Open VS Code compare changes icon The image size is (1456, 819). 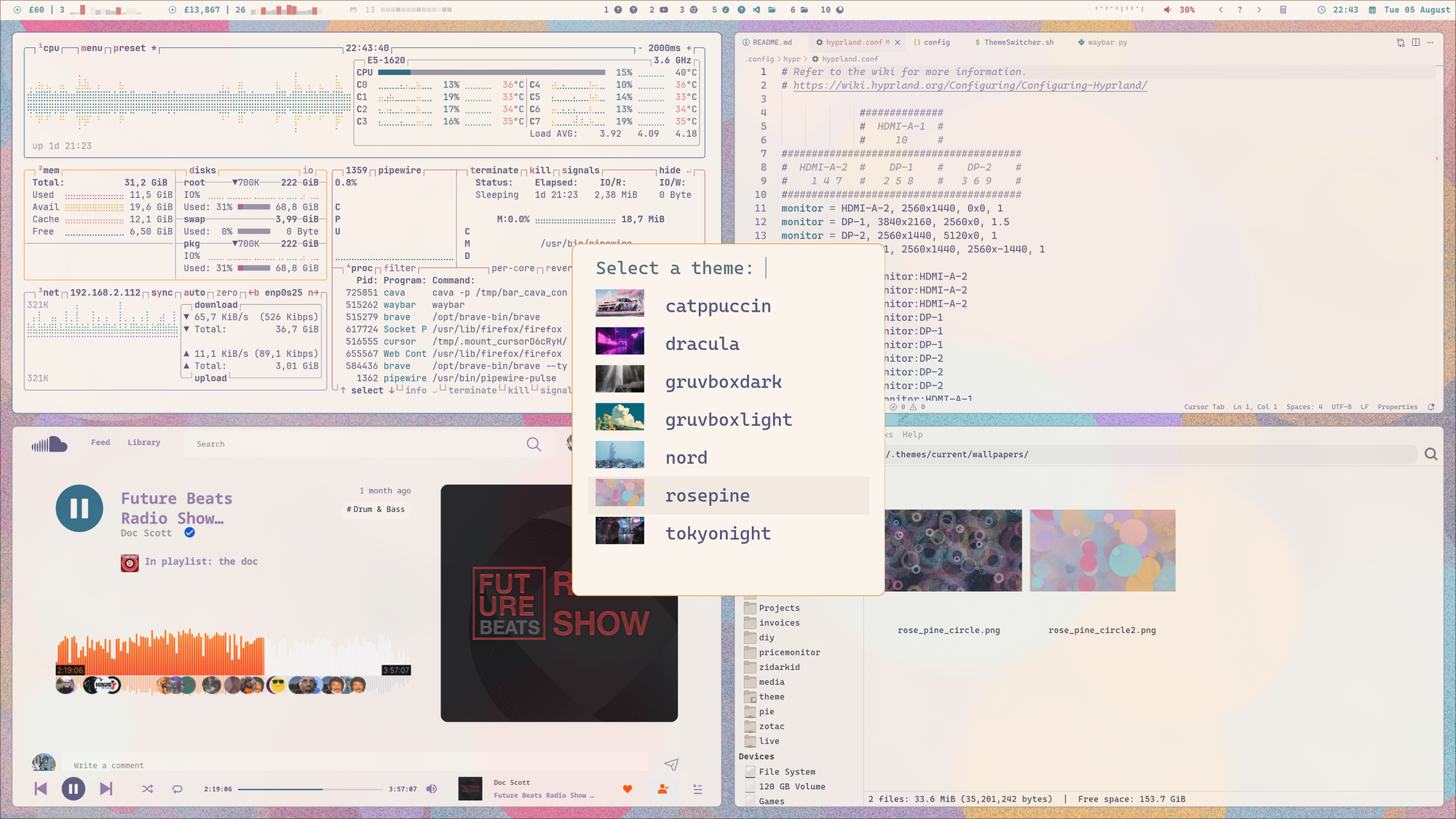(x=1401, y=42)
